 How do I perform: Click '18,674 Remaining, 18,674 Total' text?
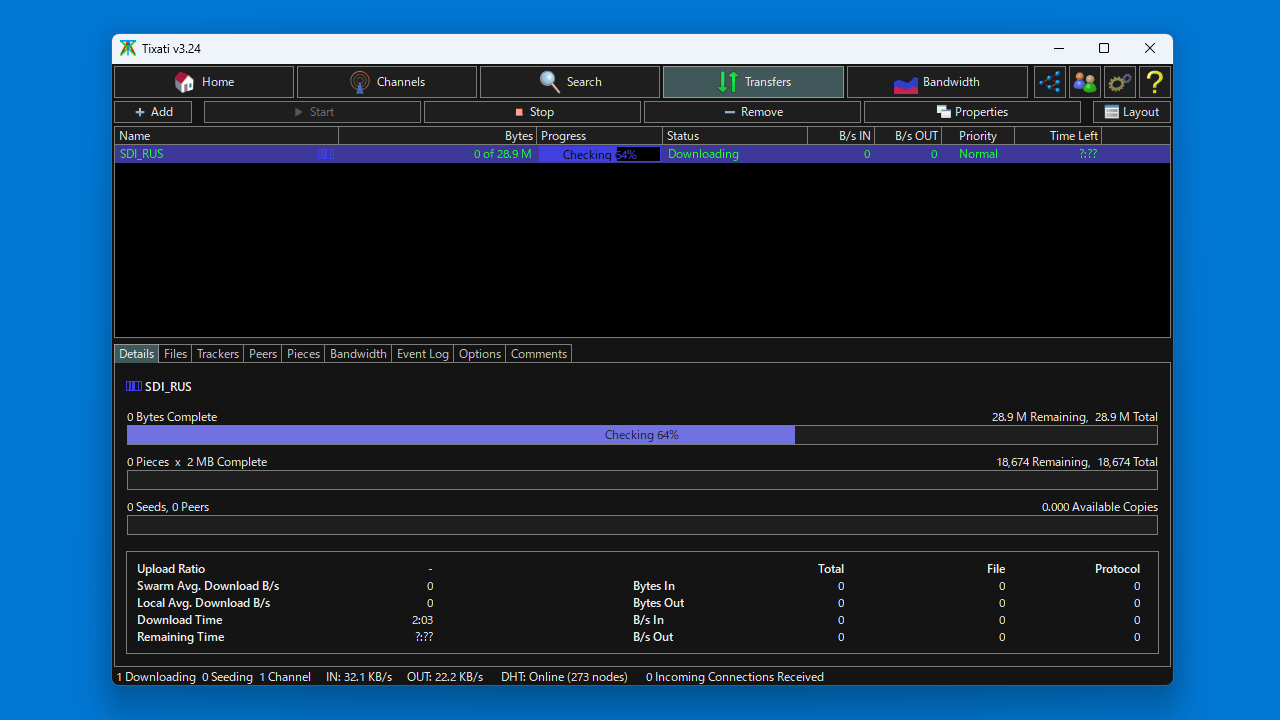click(x=1077, y=462)
